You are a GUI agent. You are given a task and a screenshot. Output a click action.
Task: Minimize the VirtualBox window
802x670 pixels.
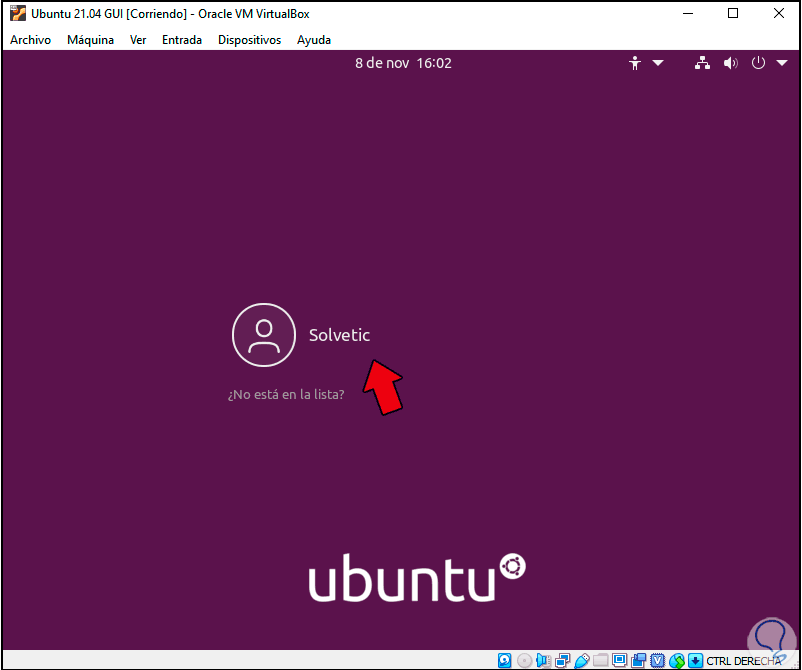coord(688,13)
